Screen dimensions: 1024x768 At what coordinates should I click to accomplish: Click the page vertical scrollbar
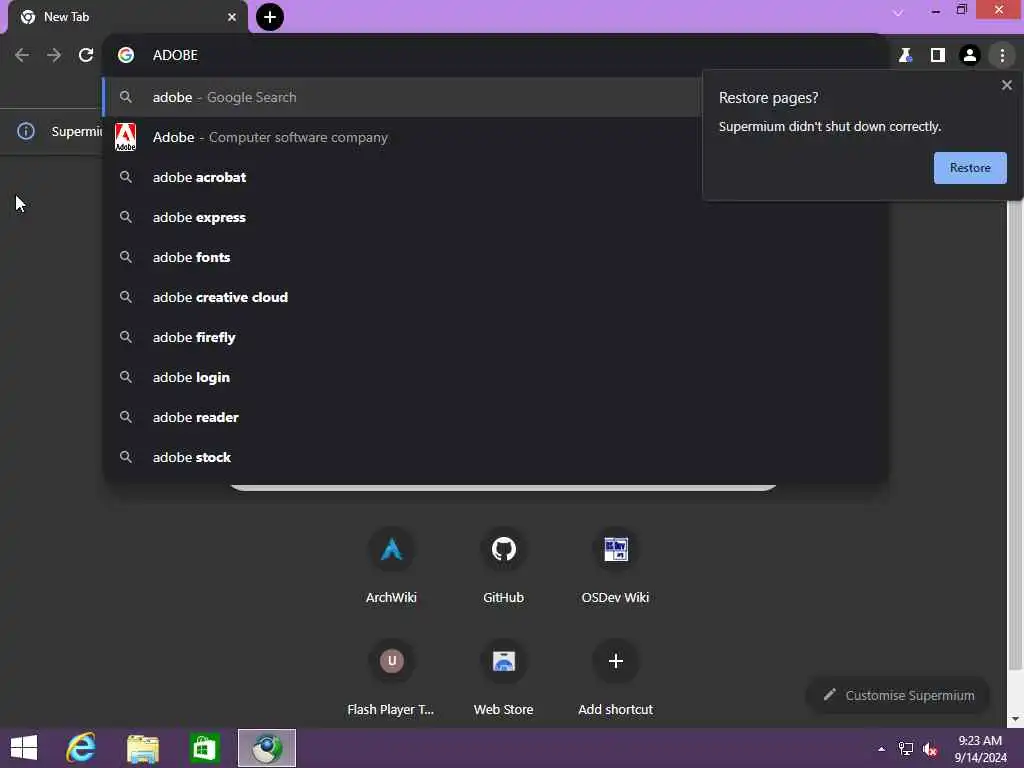[x=1014, y=436]
